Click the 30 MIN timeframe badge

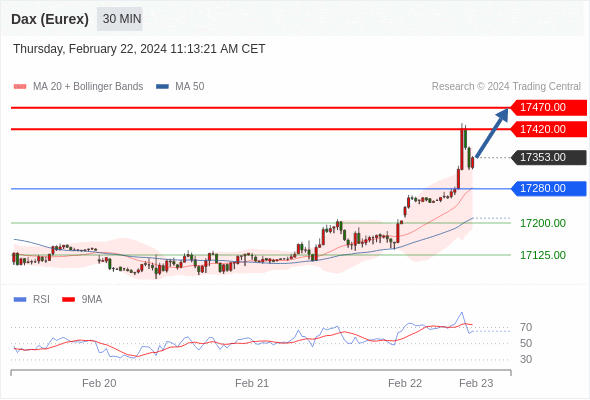120,19
